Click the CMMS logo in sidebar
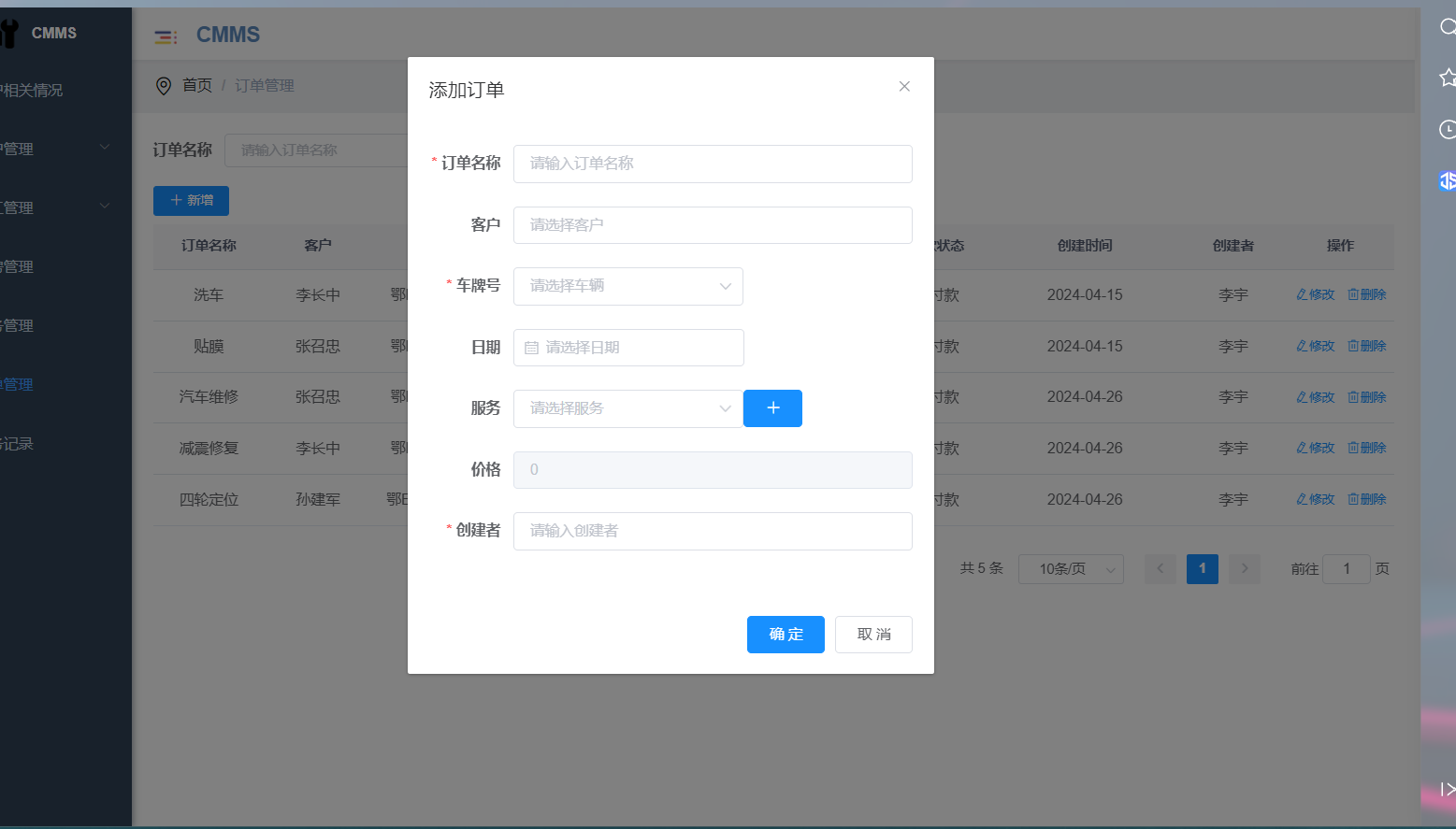The width and height of the screenshot is (1456, 829). click(x=39, y=33)
